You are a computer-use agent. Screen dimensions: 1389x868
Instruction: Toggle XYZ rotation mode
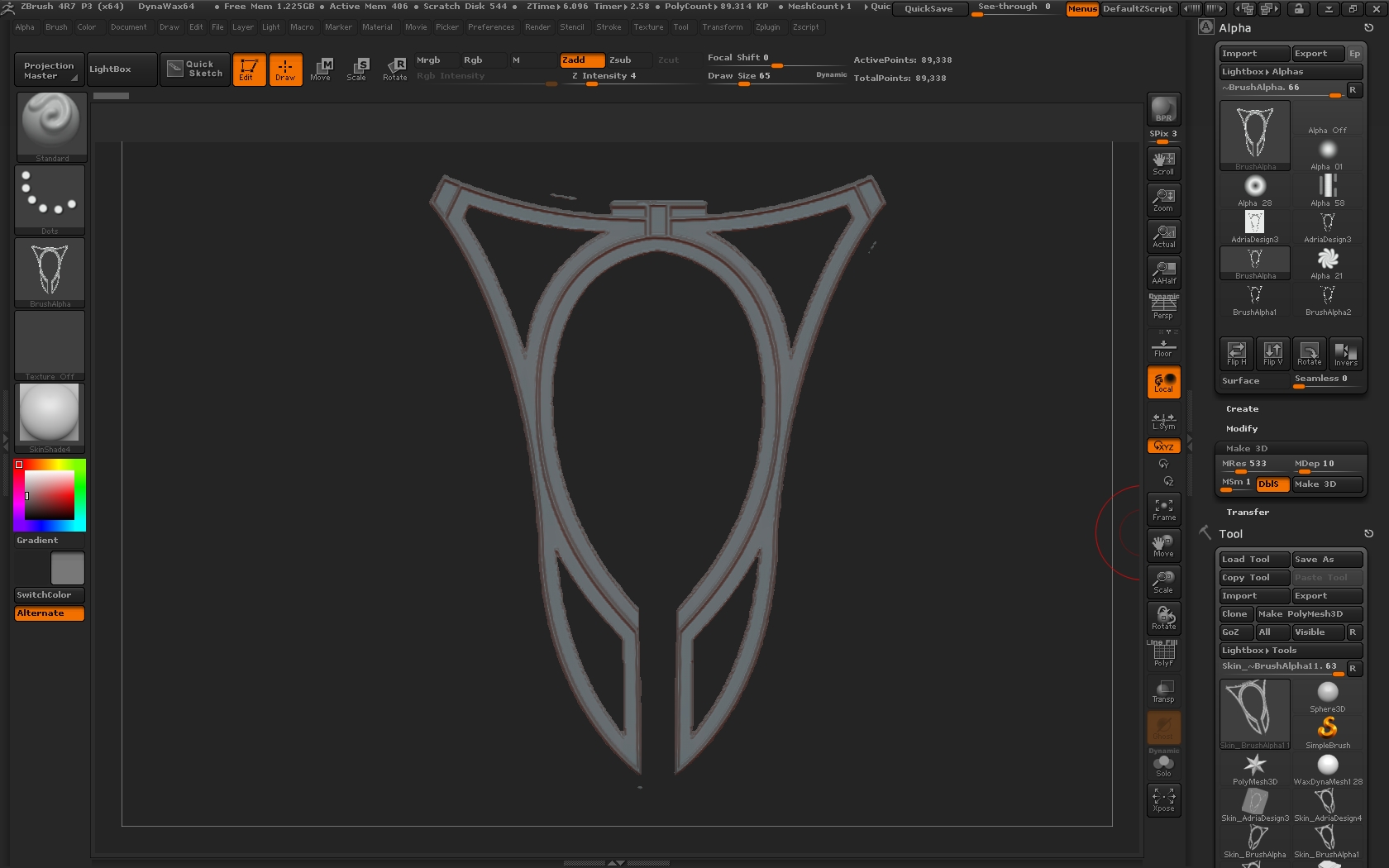1163,446
